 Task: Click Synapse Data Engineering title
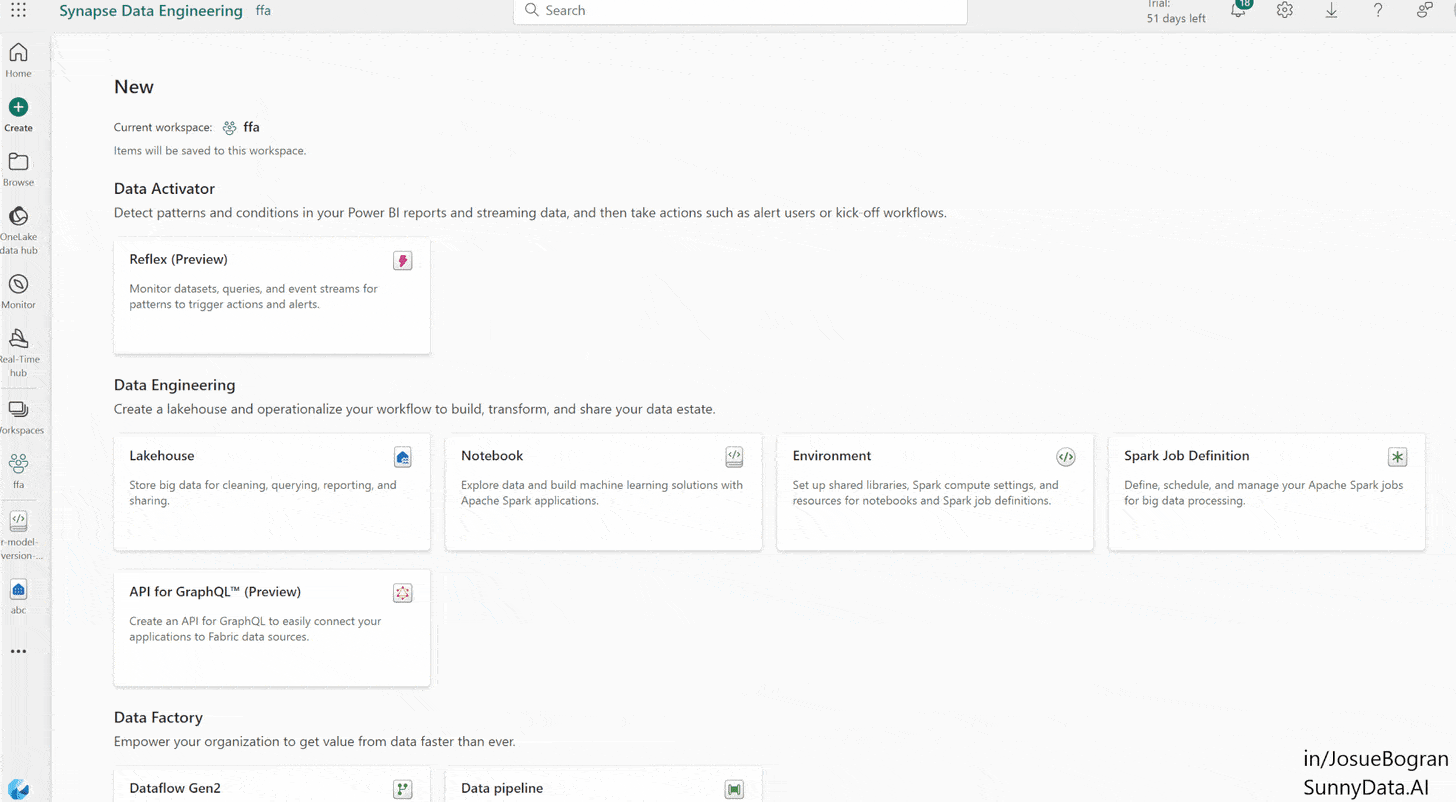(x=151, y=11)
